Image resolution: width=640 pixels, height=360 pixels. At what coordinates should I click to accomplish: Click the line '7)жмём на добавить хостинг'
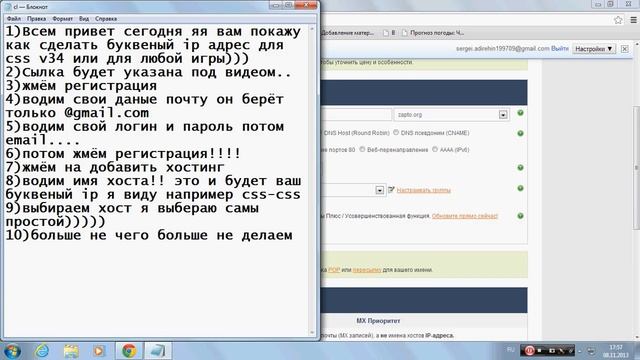click(x=115, y=167)
